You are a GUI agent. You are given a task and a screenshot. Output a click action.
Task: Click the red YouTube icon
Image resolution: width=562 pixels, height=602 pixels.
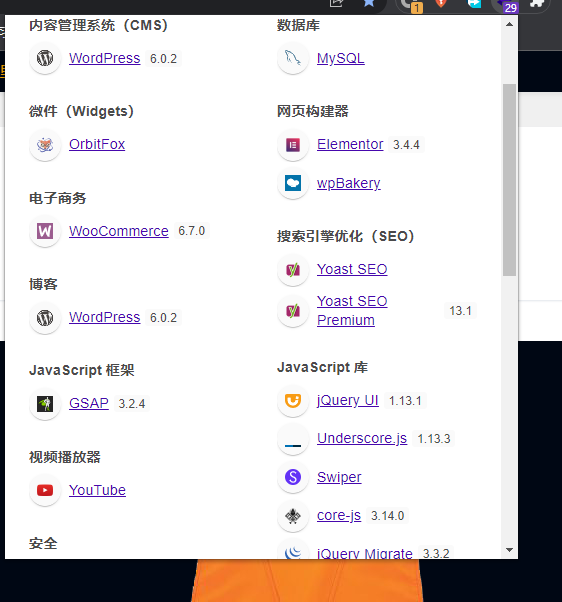point(45,490)
